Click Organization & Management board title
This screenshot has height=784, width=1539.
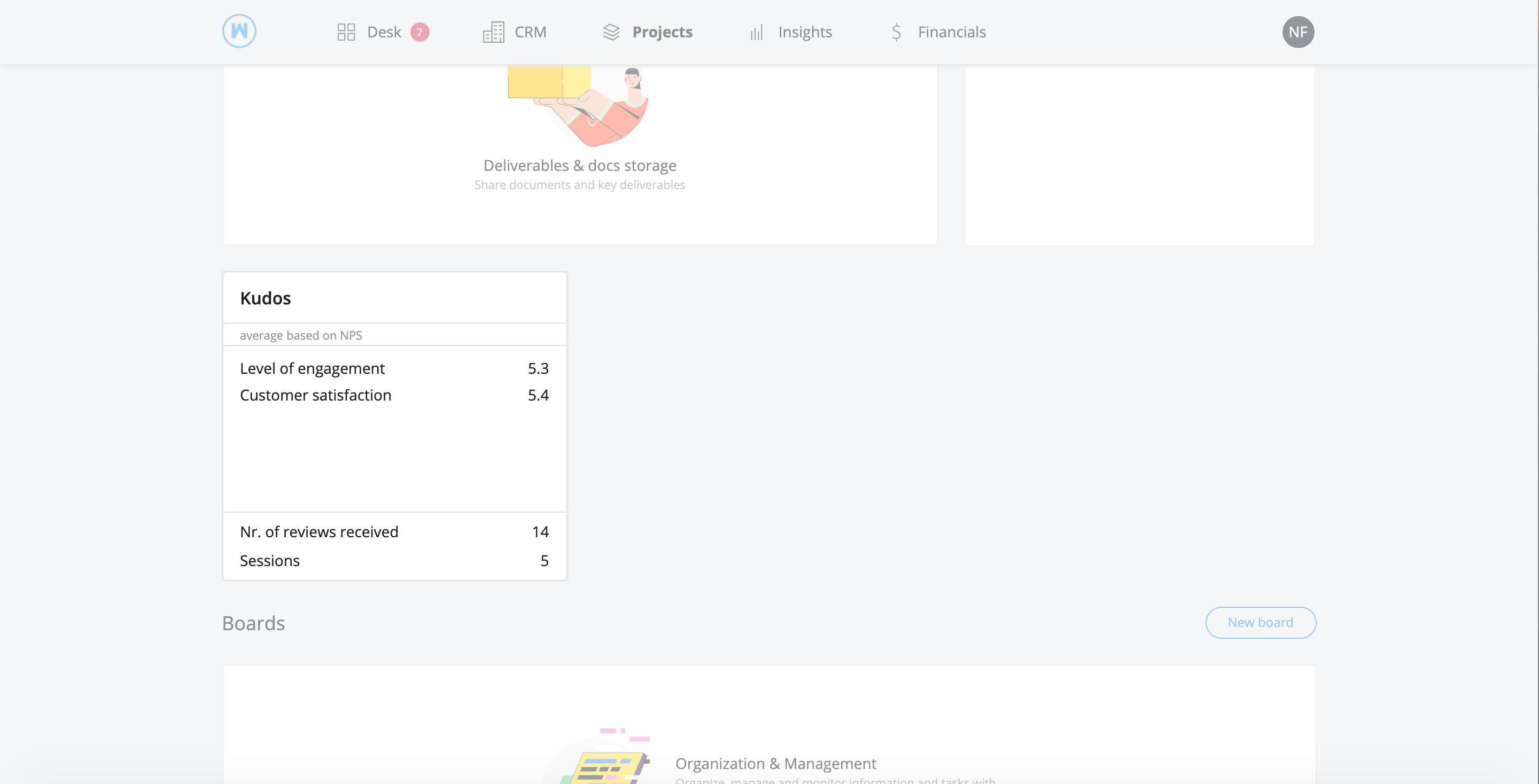click(775, 764)
